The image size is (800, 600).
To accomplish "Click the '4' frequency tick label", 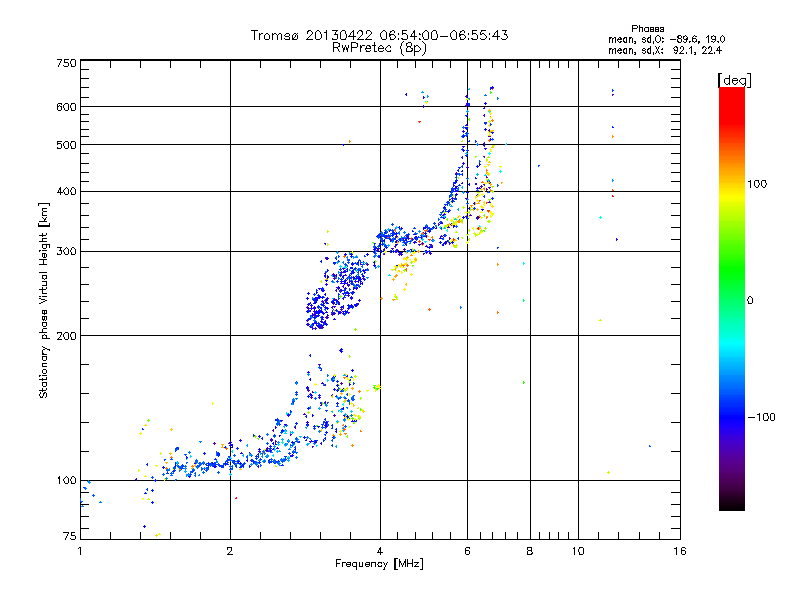I will click(x=380, y=551).
